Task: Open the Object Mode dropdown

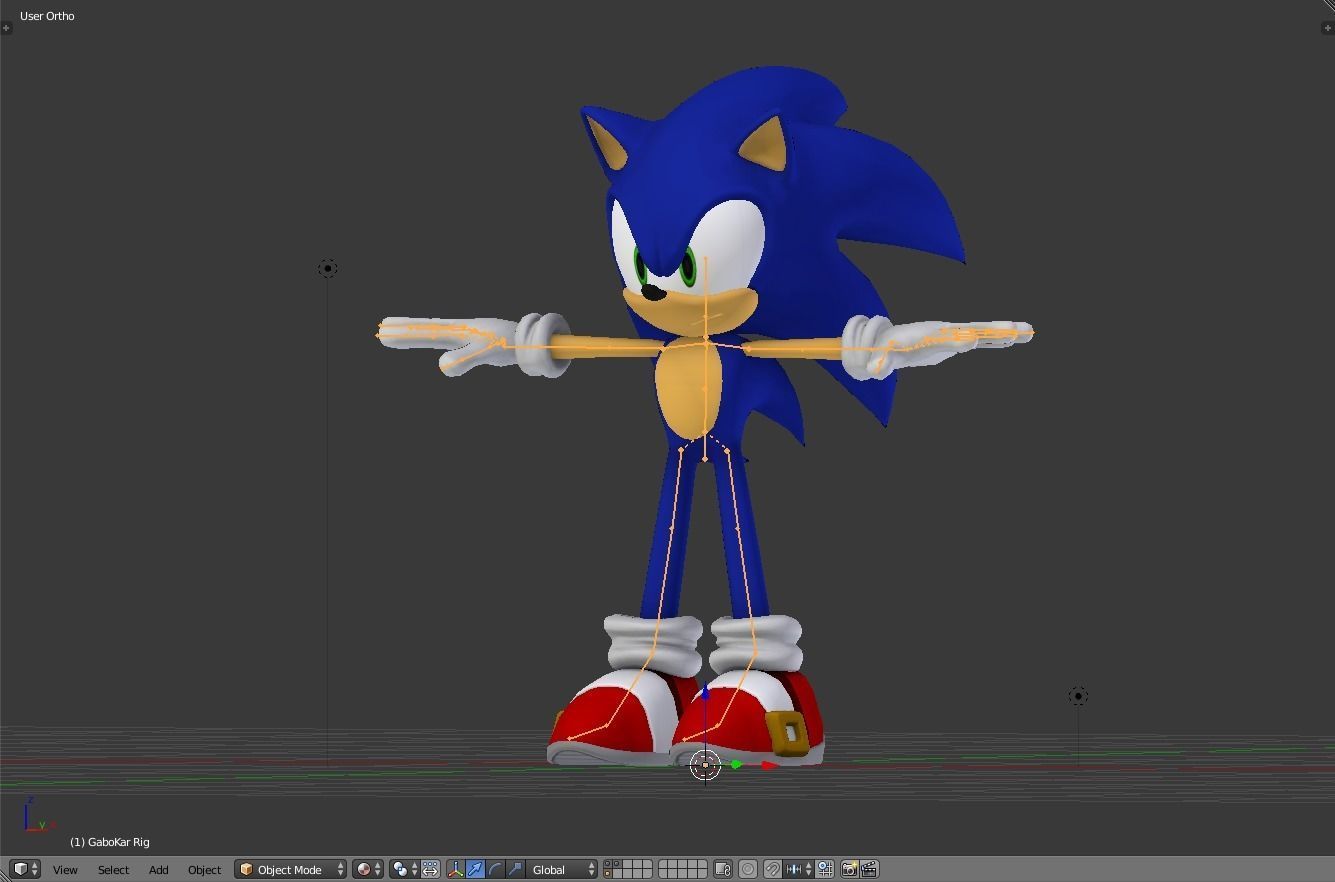Action: 291,869
